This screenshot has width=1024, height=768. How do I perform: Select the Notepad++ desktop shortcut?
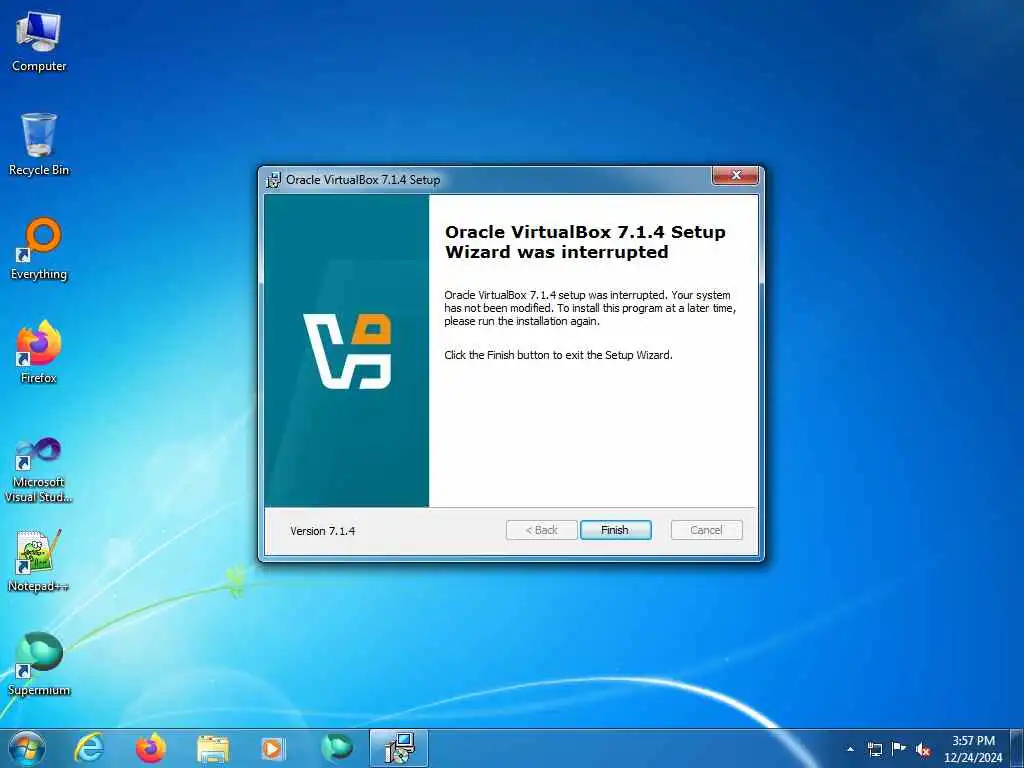point(39,561)
